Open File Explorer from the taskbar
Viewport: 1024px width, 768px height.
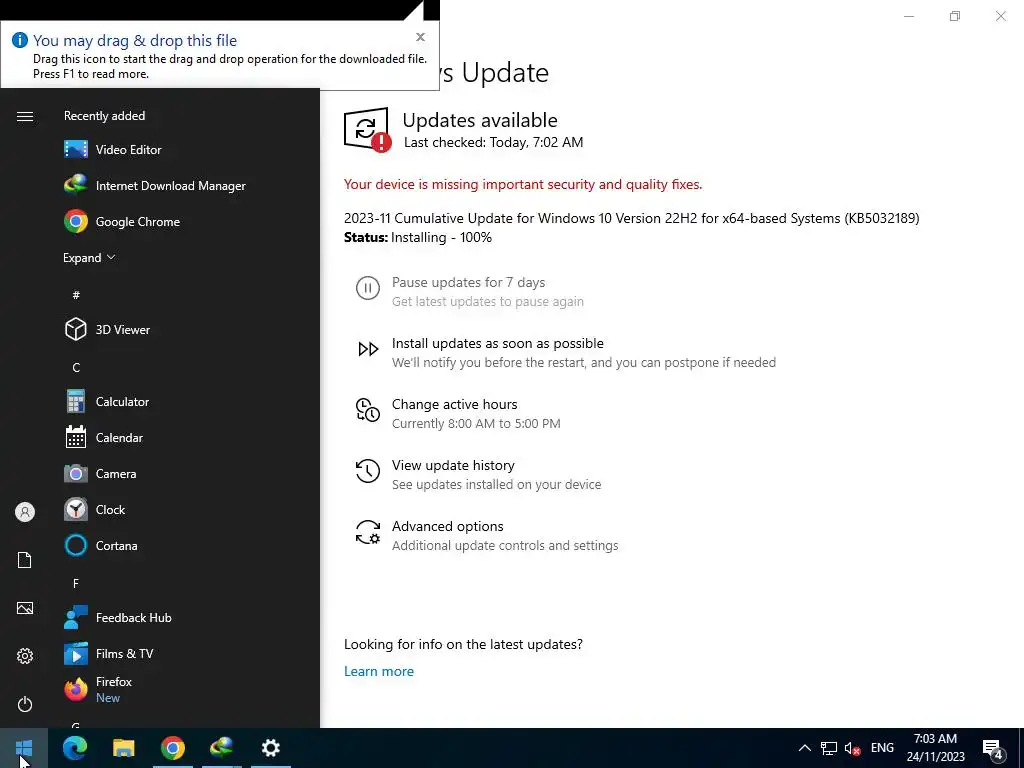(x=123, y=748)
